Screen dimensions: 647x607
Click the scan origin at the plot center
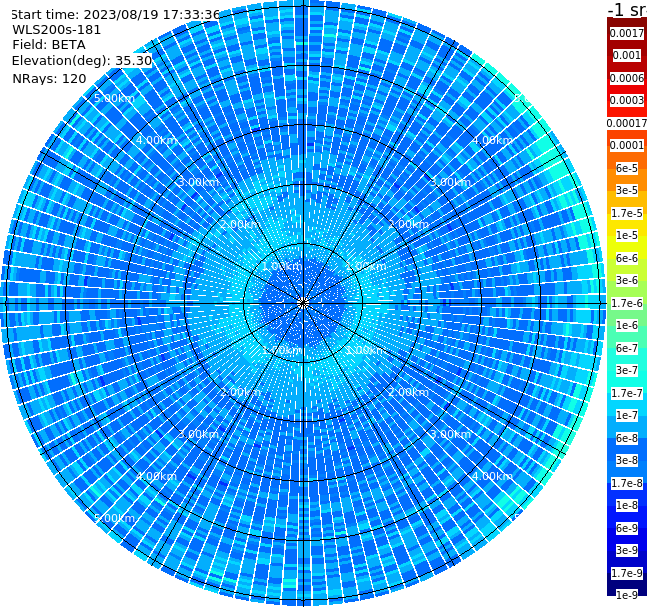pyautogui.click(x=303, y=304)
